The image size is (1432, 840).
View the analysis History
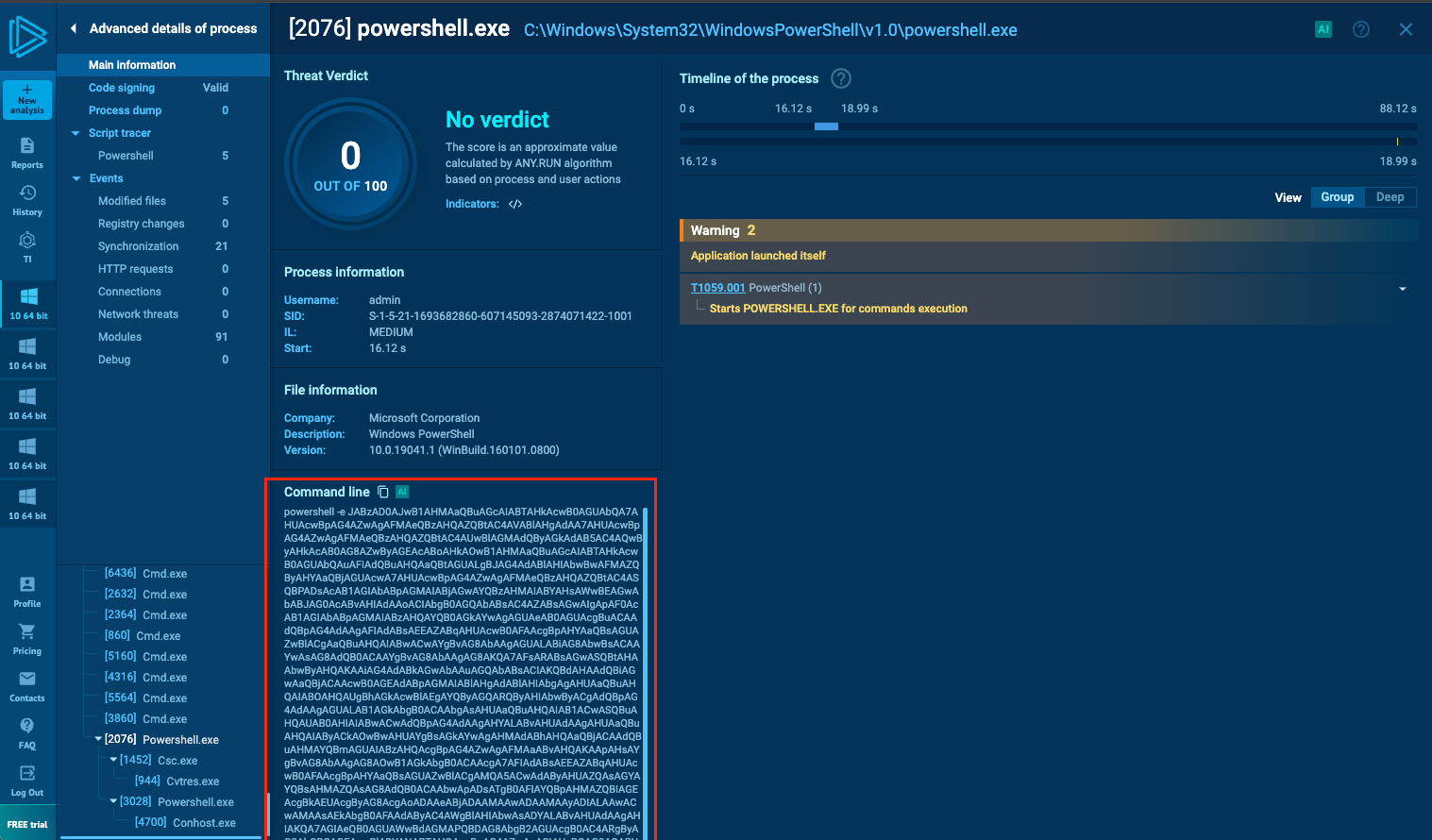pos(27,198)
